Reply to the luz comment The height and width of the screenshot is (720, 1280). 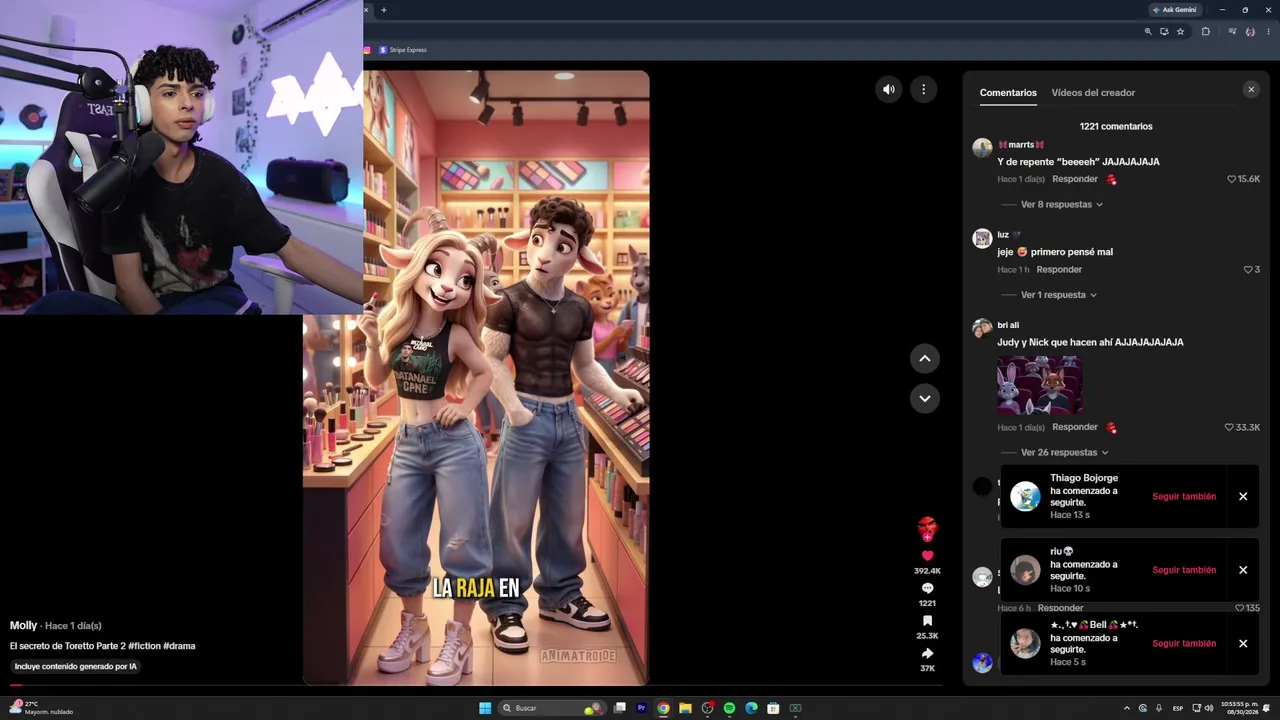tap(1059, 270)
